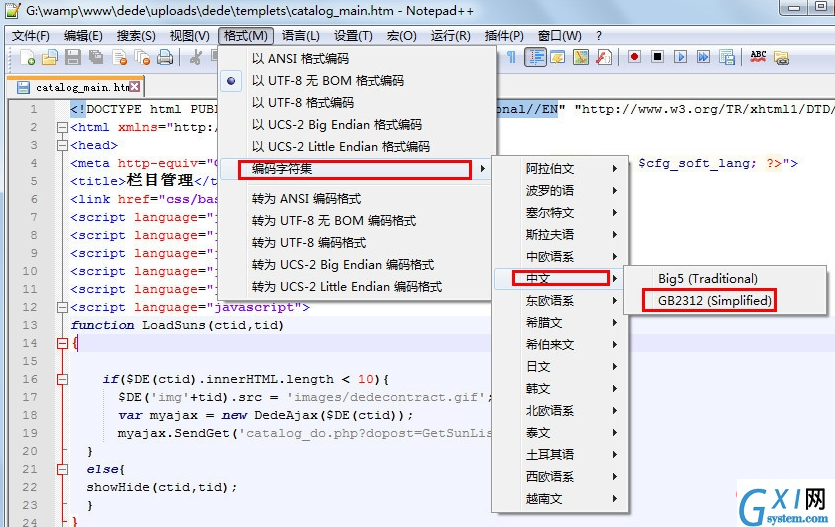This screenshot has width=835, height=527.
Task: Collapse the fold marker at line 2
Action: pos(62,127)
